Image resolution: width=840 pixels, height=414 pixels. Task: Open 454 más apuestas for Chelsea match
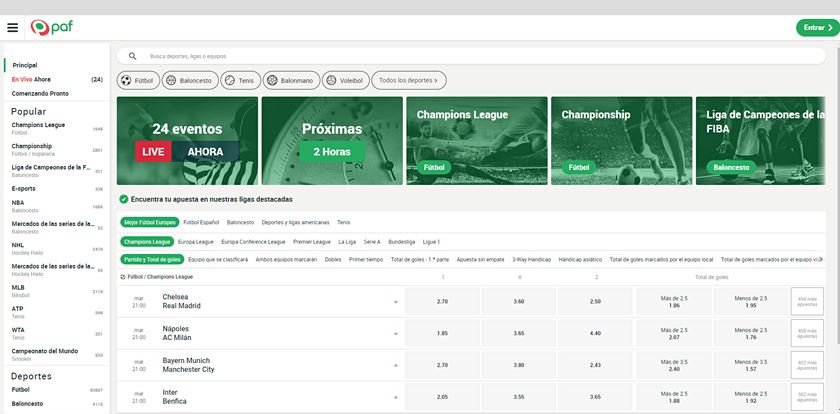pos(807,302)
